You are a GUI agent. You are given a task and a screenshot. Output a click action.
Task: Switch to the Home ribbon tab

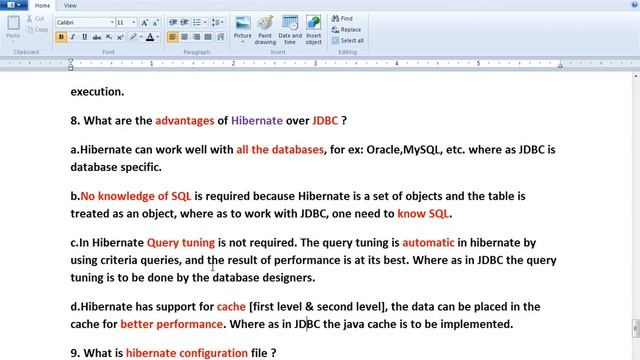(x=42, y=5)
